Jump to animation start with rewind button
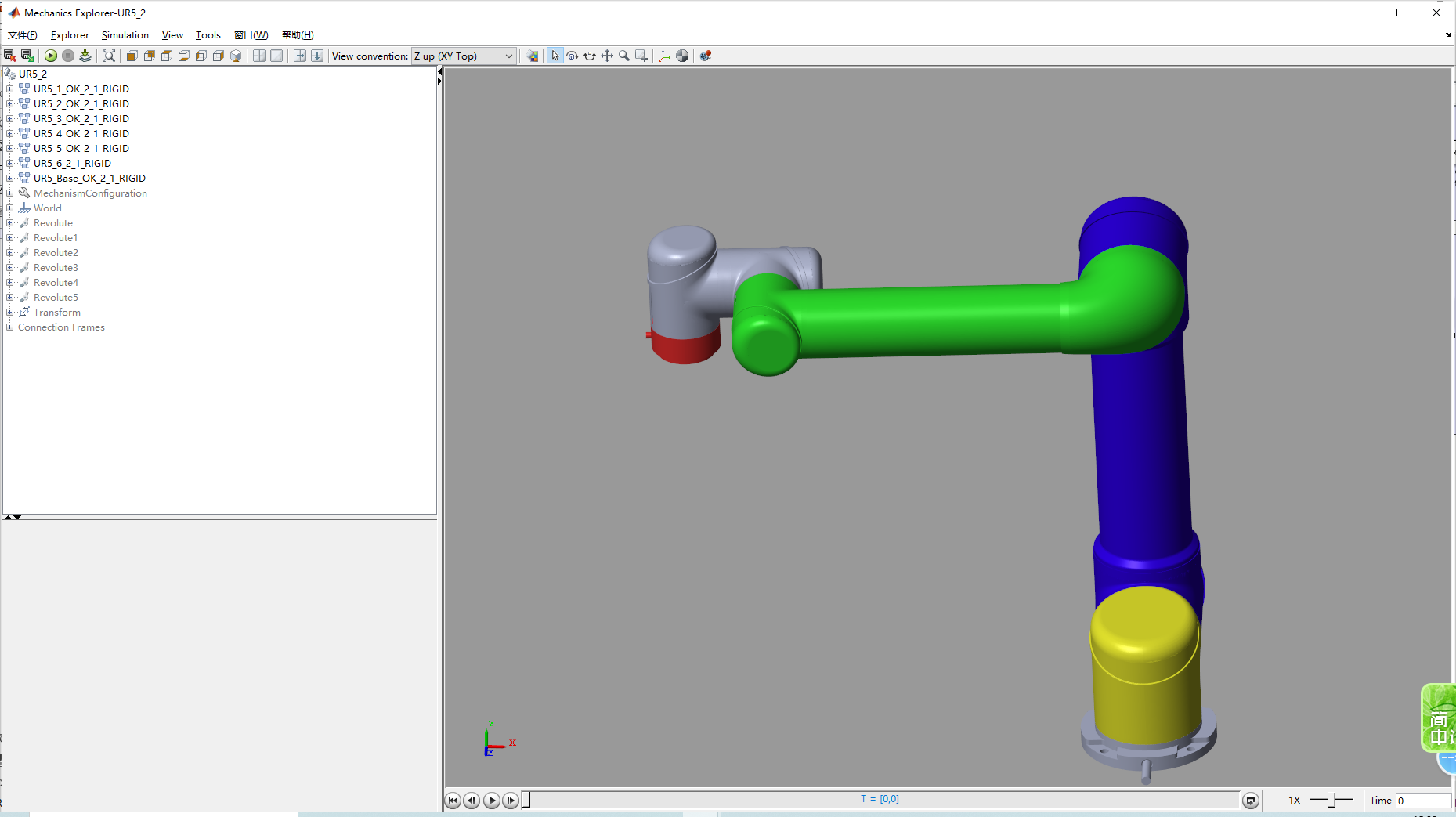Viewport: 1456px width, 817px height. [453, 800]
